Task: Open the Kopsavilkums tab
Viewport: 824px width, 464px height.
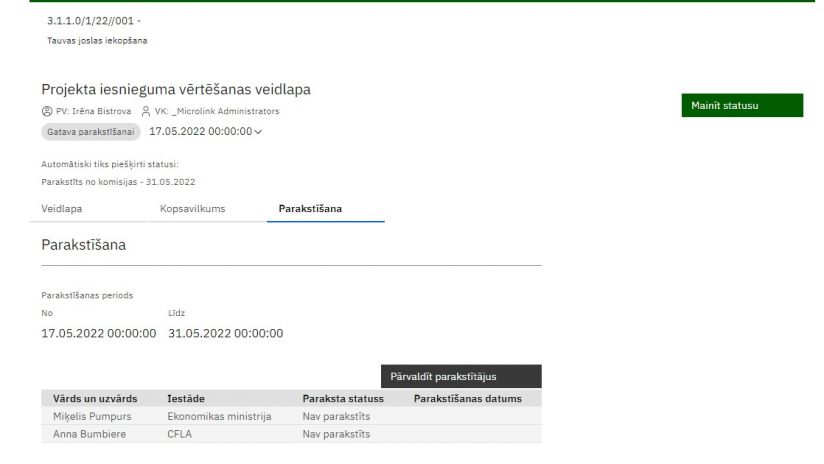Action: click(x=192, y=208)
